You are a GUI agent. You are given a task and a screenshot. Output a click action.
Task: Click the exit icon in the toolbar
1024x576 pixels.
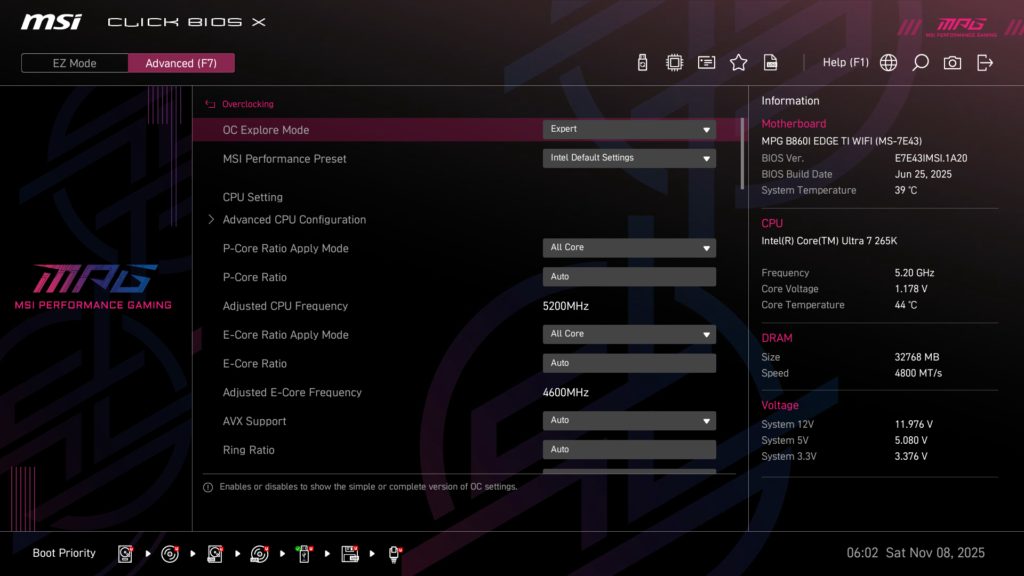(985, 61)
